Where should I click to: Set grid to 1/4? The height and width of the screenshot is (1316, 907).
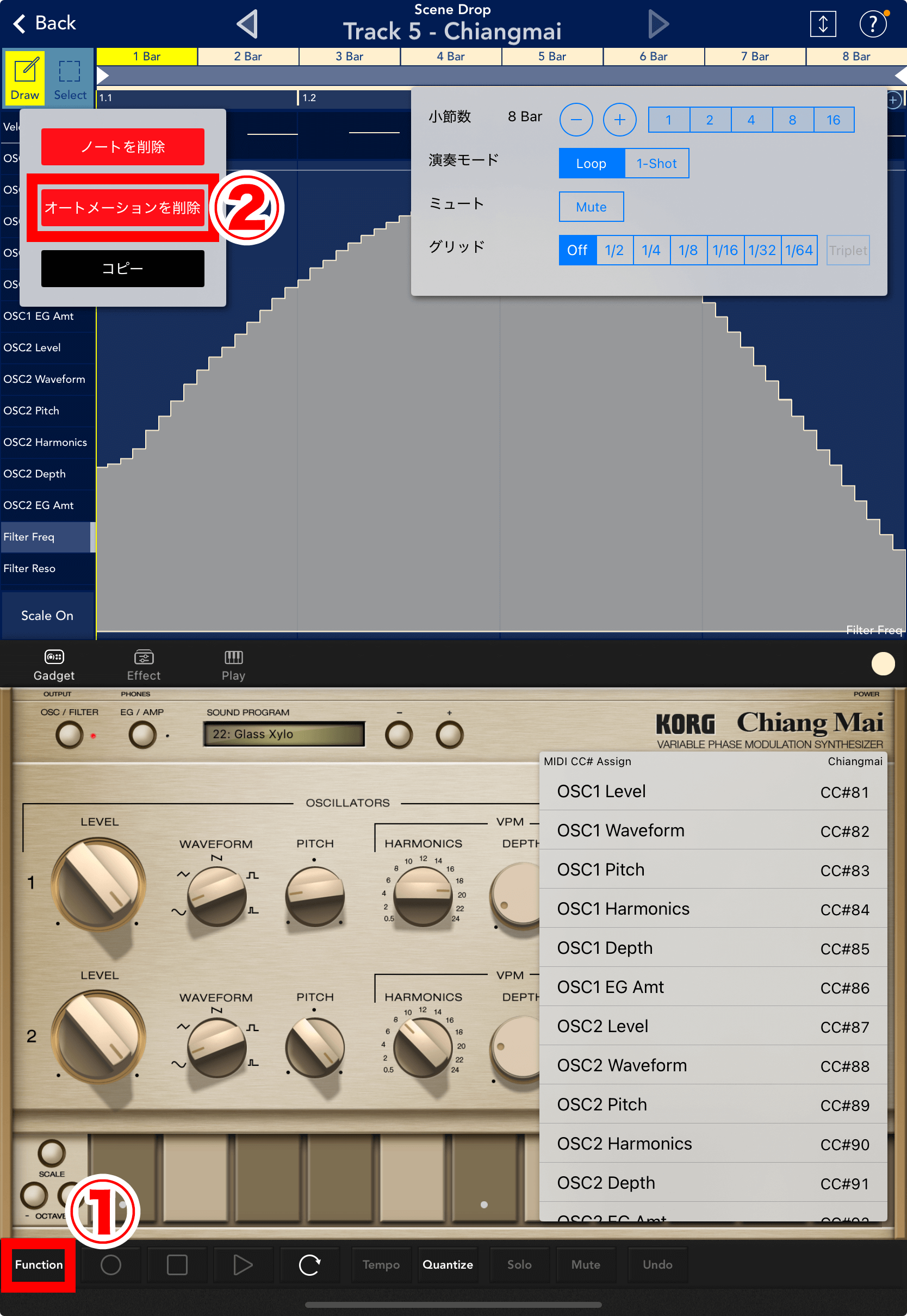651,250
